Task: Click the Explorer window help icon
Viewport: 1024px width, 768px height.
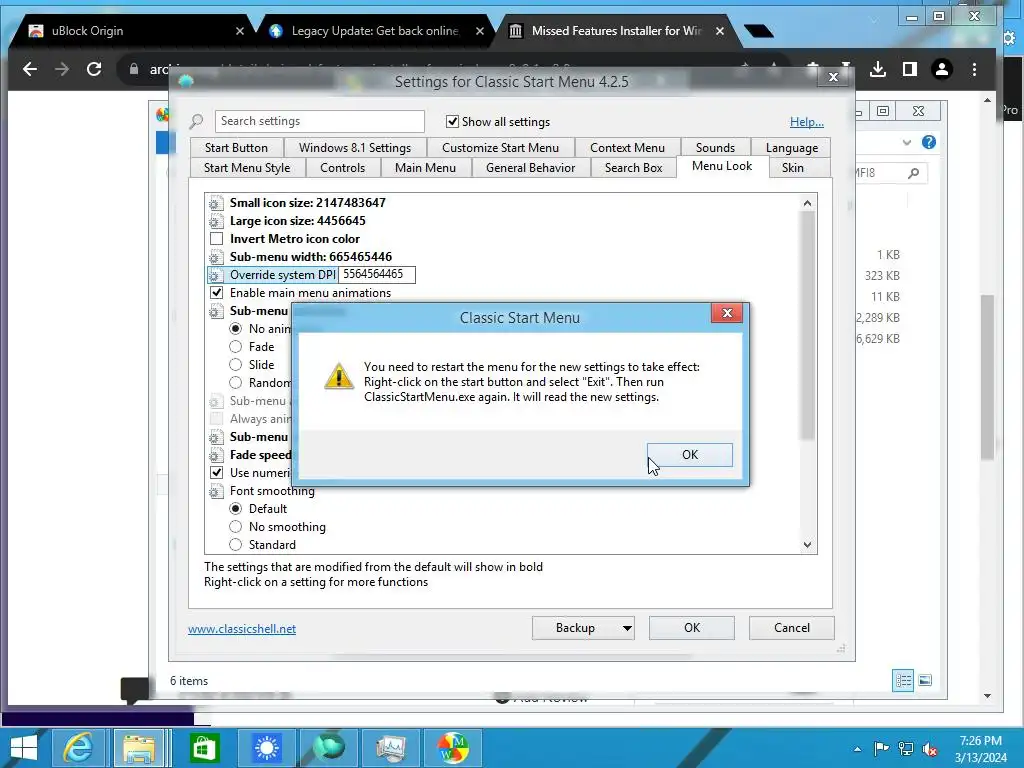Action: coord(929,142)
